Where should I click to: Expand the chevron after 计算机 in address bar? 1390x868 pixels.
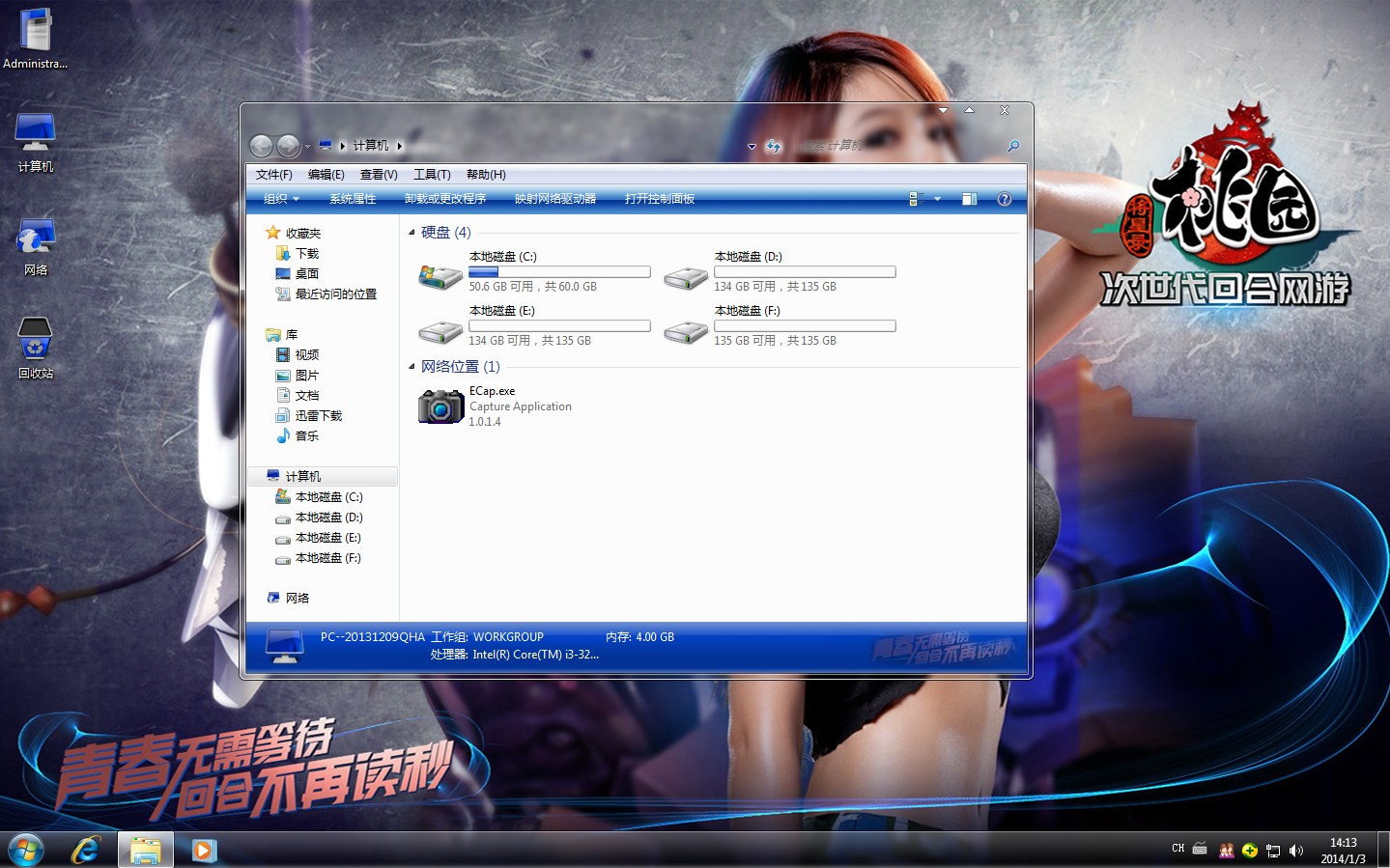click(399, 146)
